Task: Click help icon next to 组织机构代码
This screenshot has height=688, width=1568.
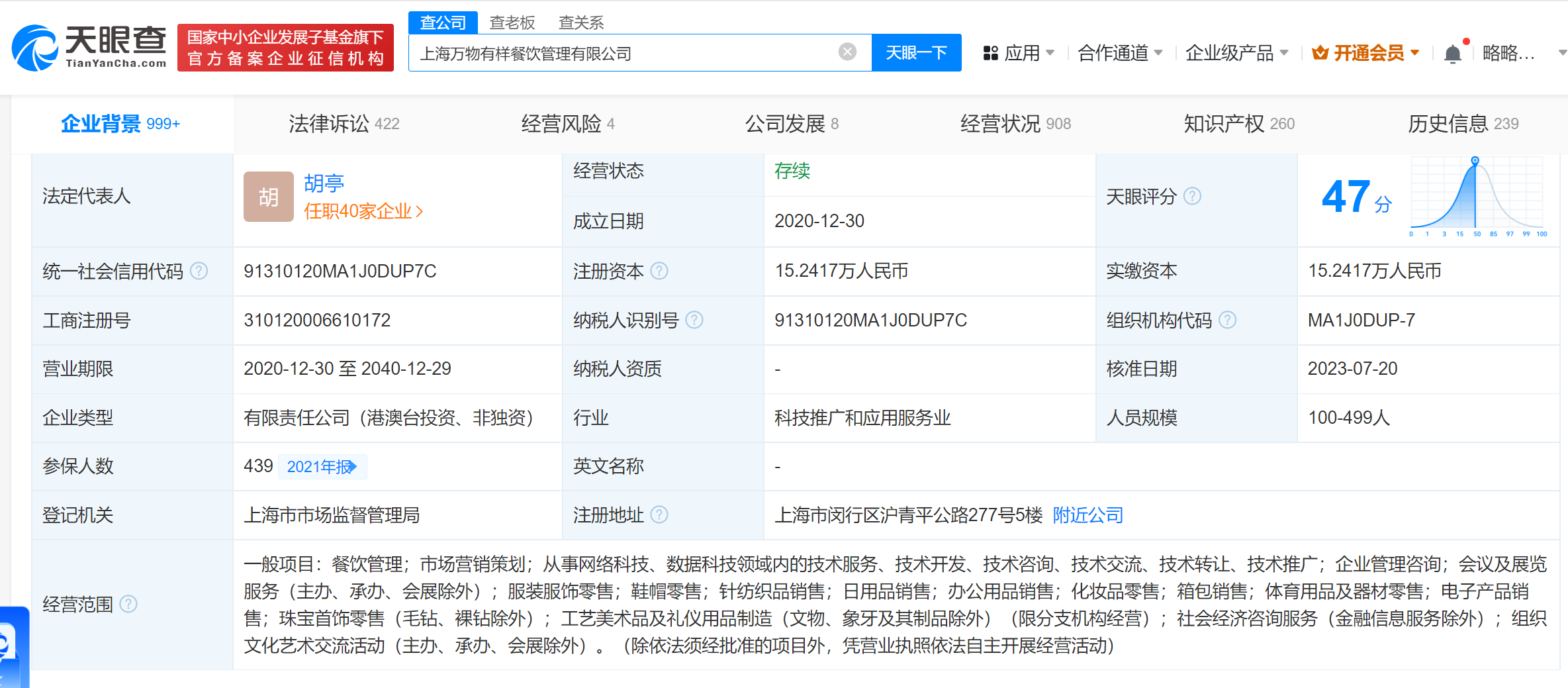Action: click(1227, 320)
